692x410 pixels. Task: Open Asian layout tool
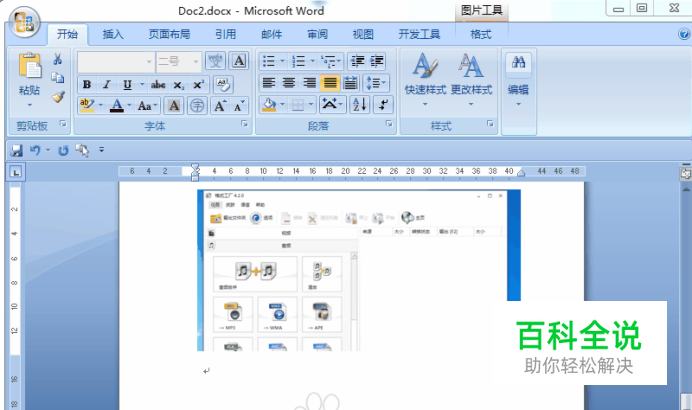(332, 105)
